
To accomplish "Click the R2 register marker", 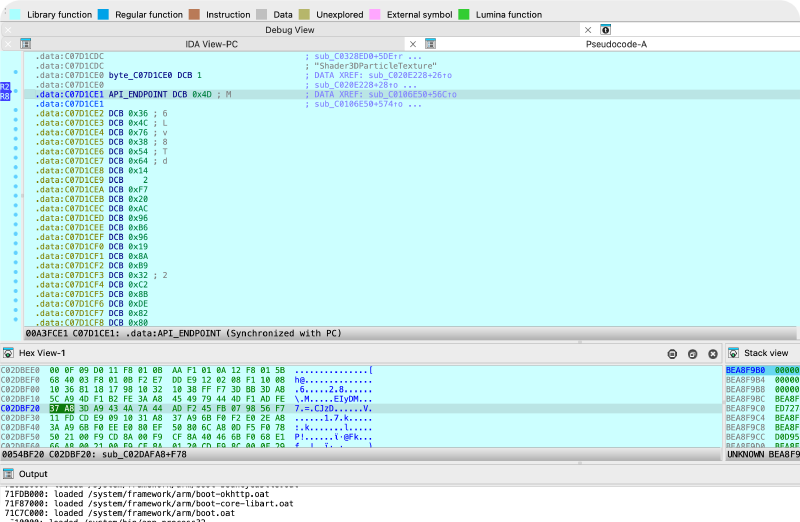I will 5,86.
